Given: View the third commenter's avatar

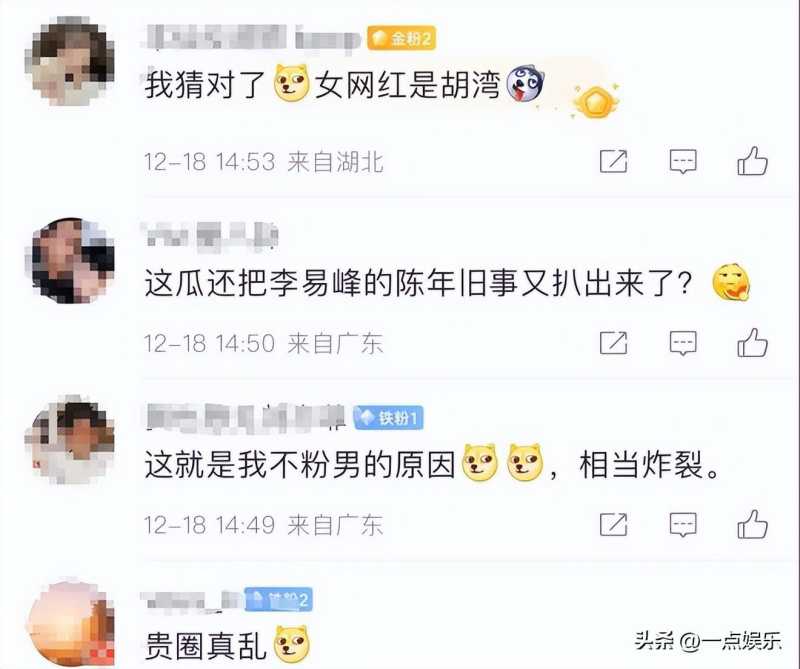Looking at the screenshot, I should click(73, 441).
